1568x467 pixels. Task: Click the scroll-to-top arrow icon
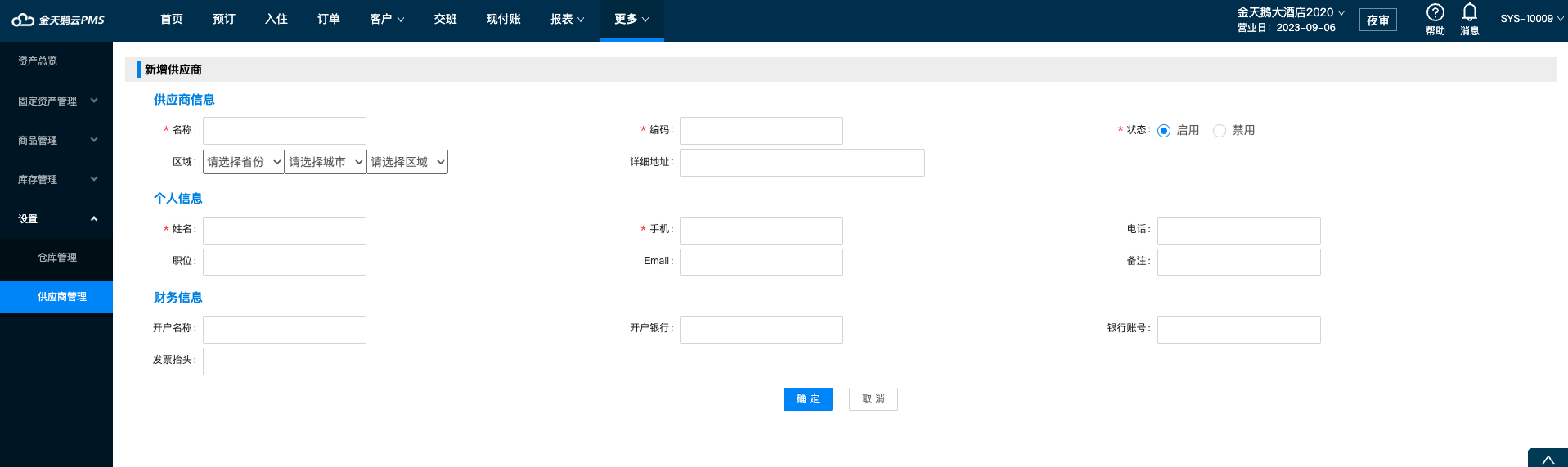tap(1548, 460)
